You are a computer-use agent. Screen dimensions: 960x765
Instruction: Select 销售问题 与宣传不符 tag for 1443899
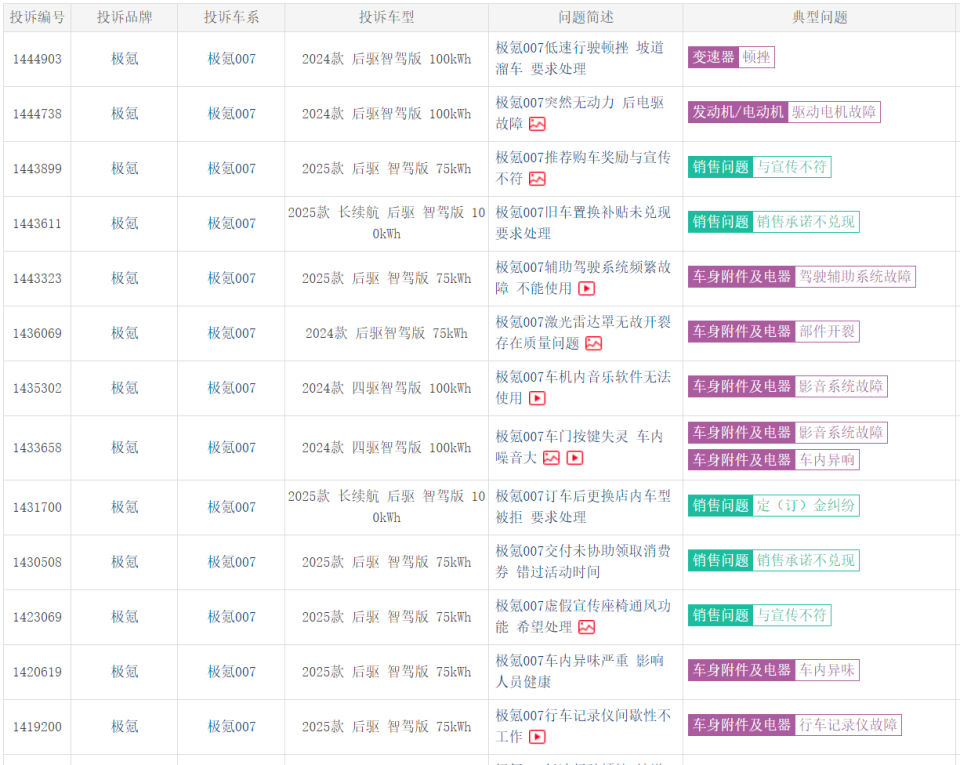point(759,167)
